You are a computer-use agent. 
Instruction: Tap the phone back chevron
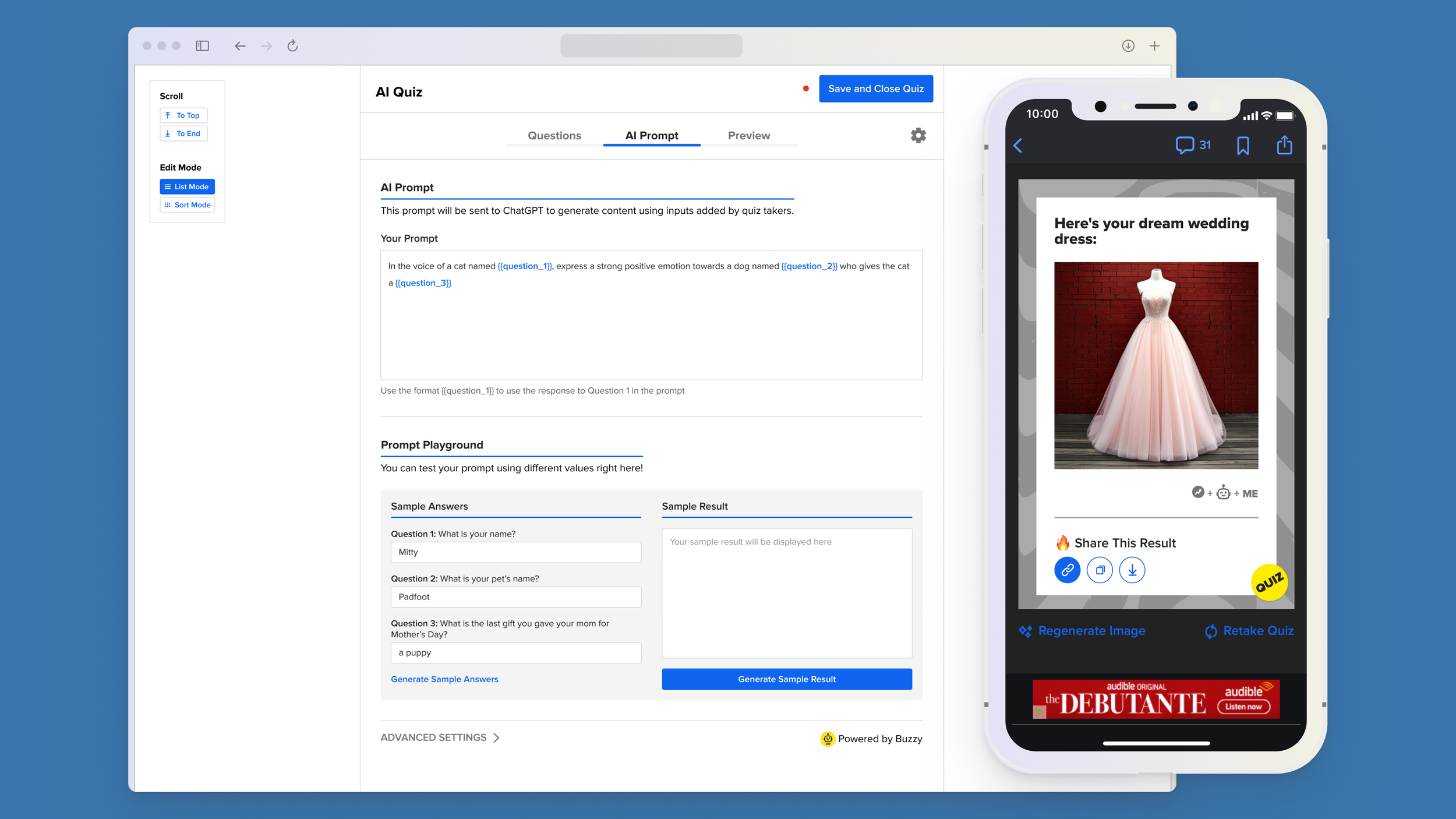[x=1018, y=146]
